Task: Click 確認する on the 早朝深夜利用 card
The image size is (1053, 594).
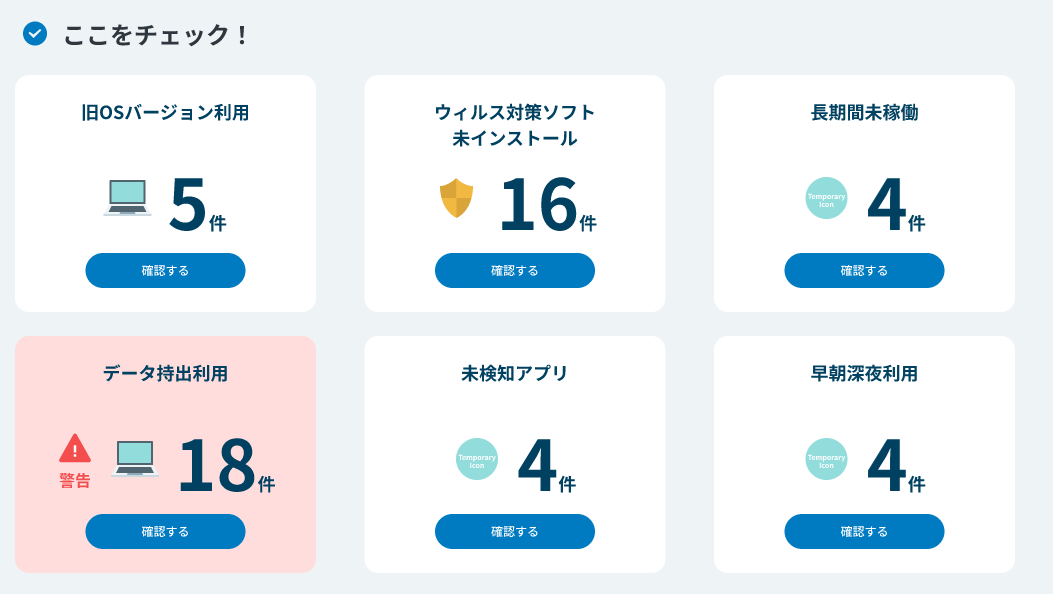Action: 863,531
